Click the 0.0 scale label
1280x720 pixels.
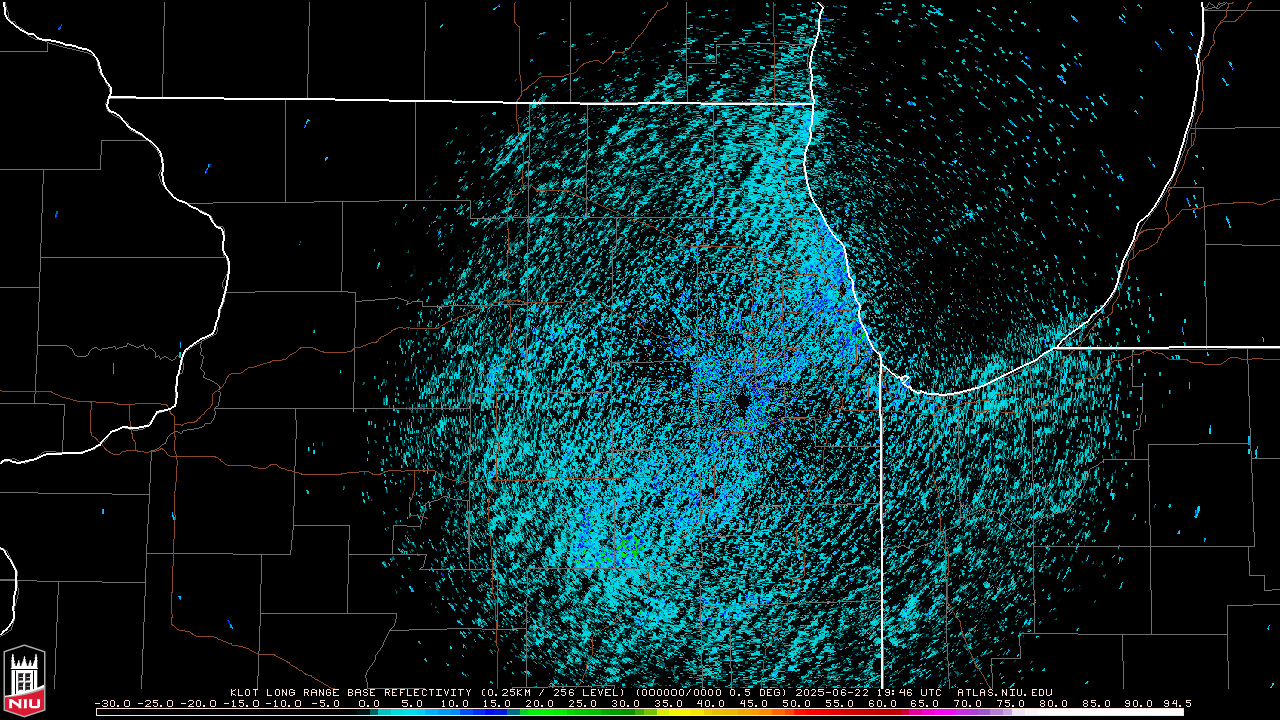(368, 703)
